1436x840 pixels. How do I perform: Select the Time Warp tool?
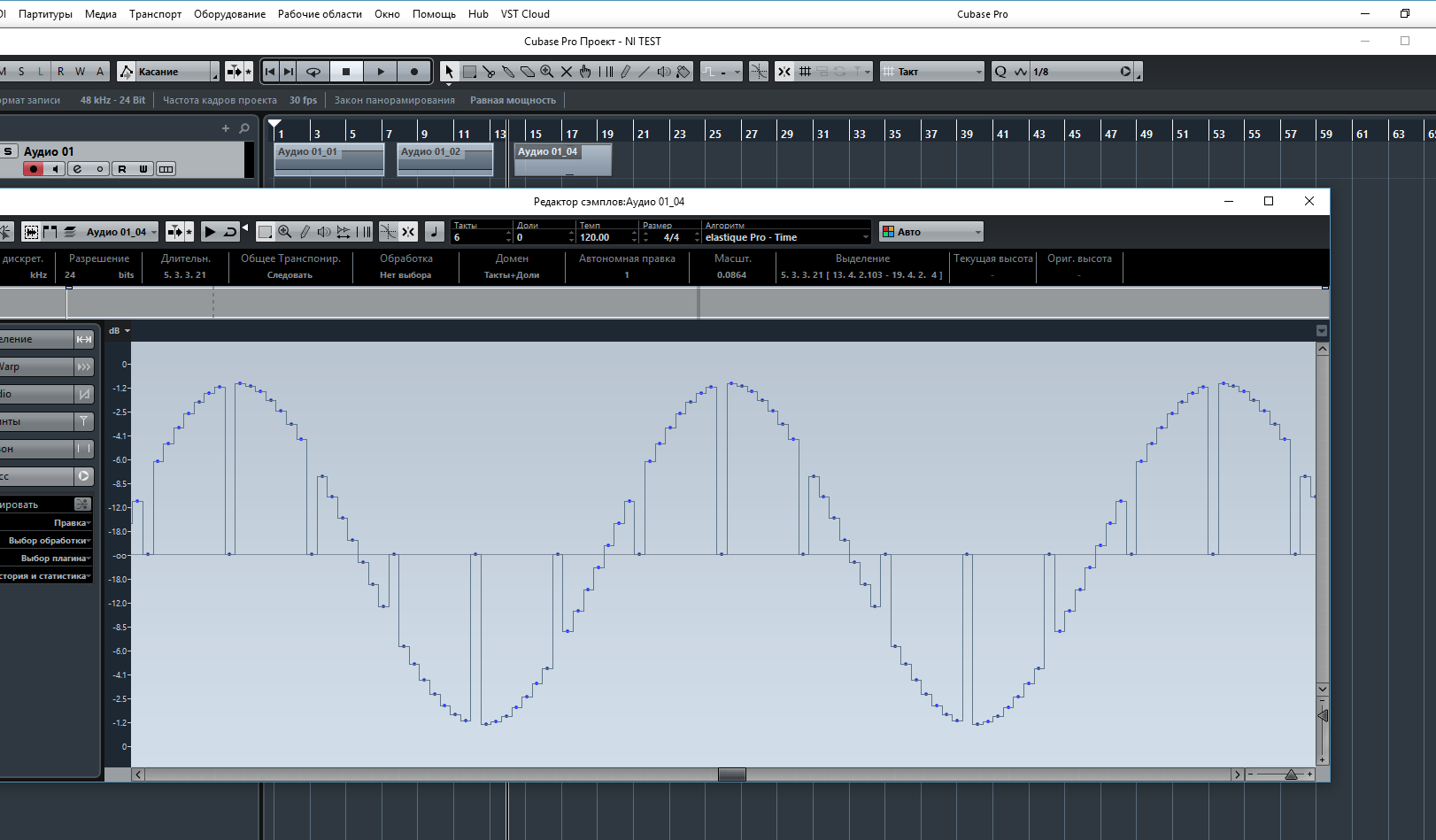click(x=606, y=72)
